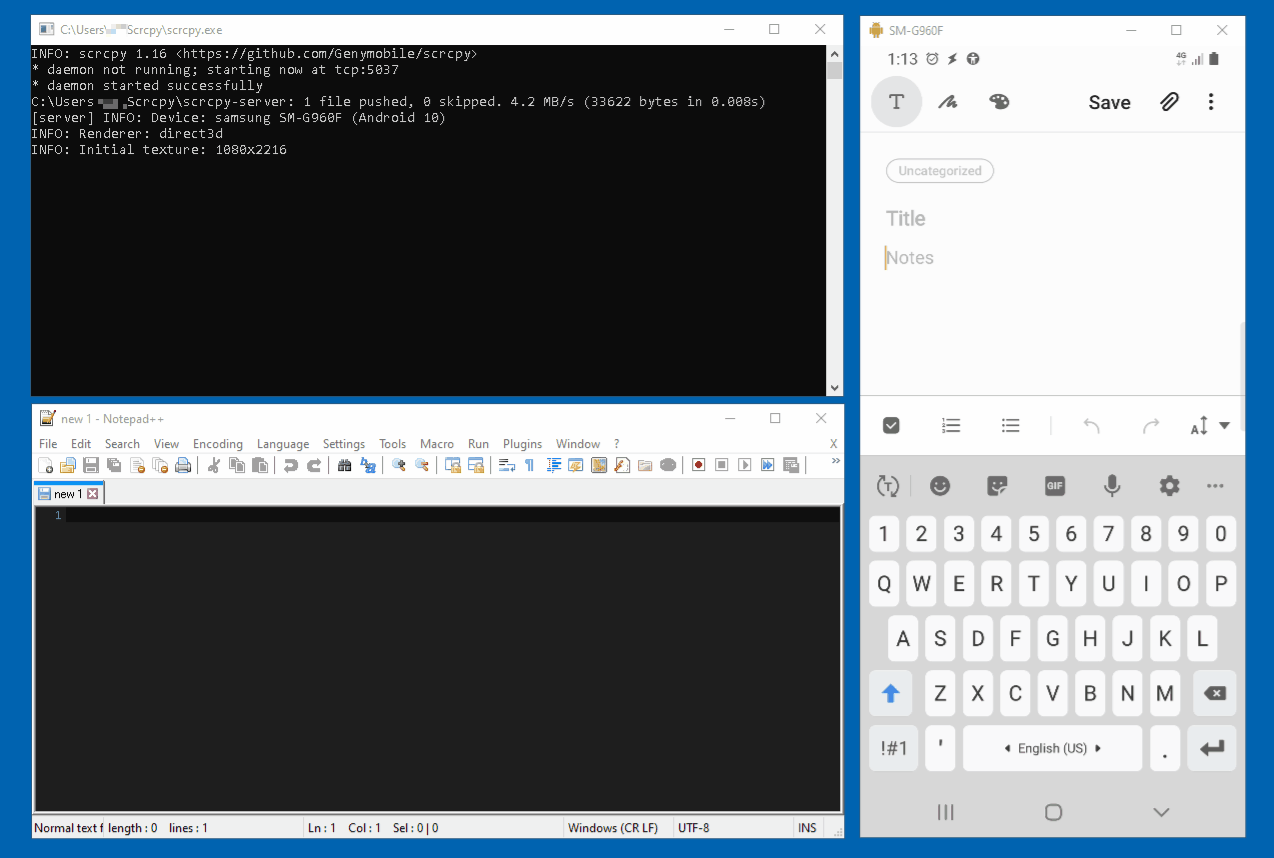
Task: Tap the !#1 symbols key
Action: click(894, 748)
